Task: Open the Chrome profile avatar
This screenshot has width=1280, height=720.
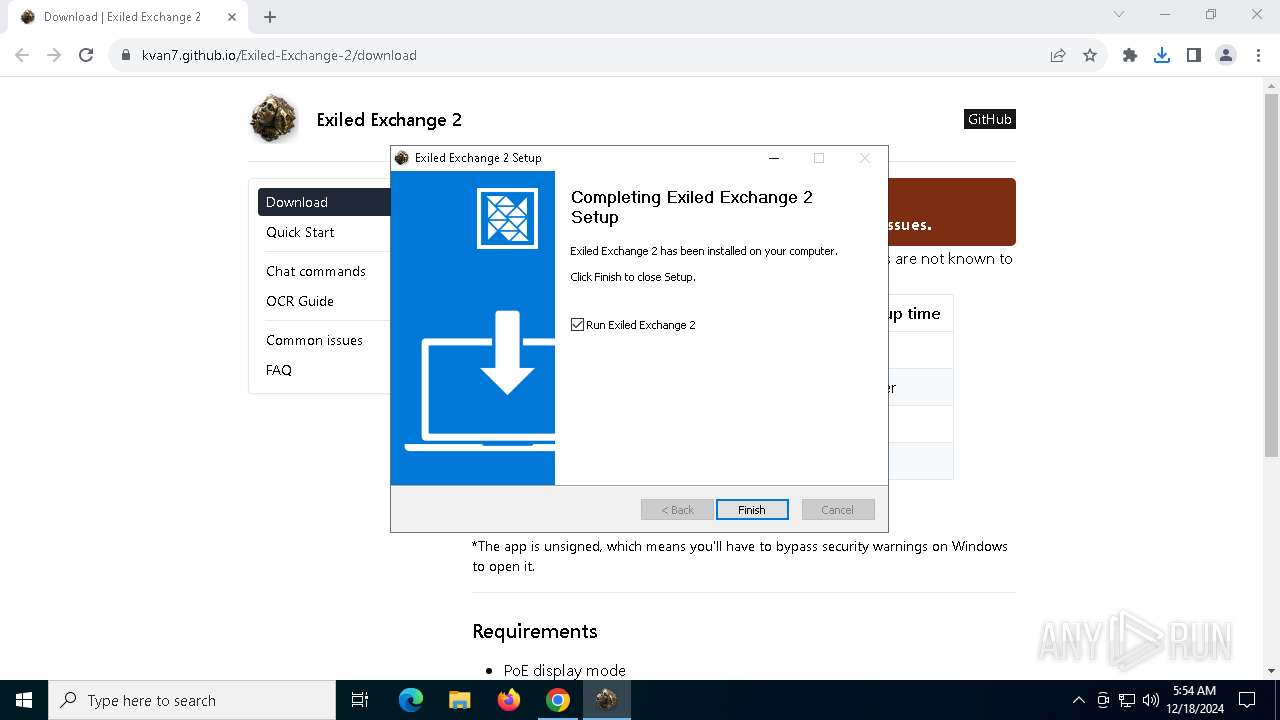Action: click(1226, 55)
